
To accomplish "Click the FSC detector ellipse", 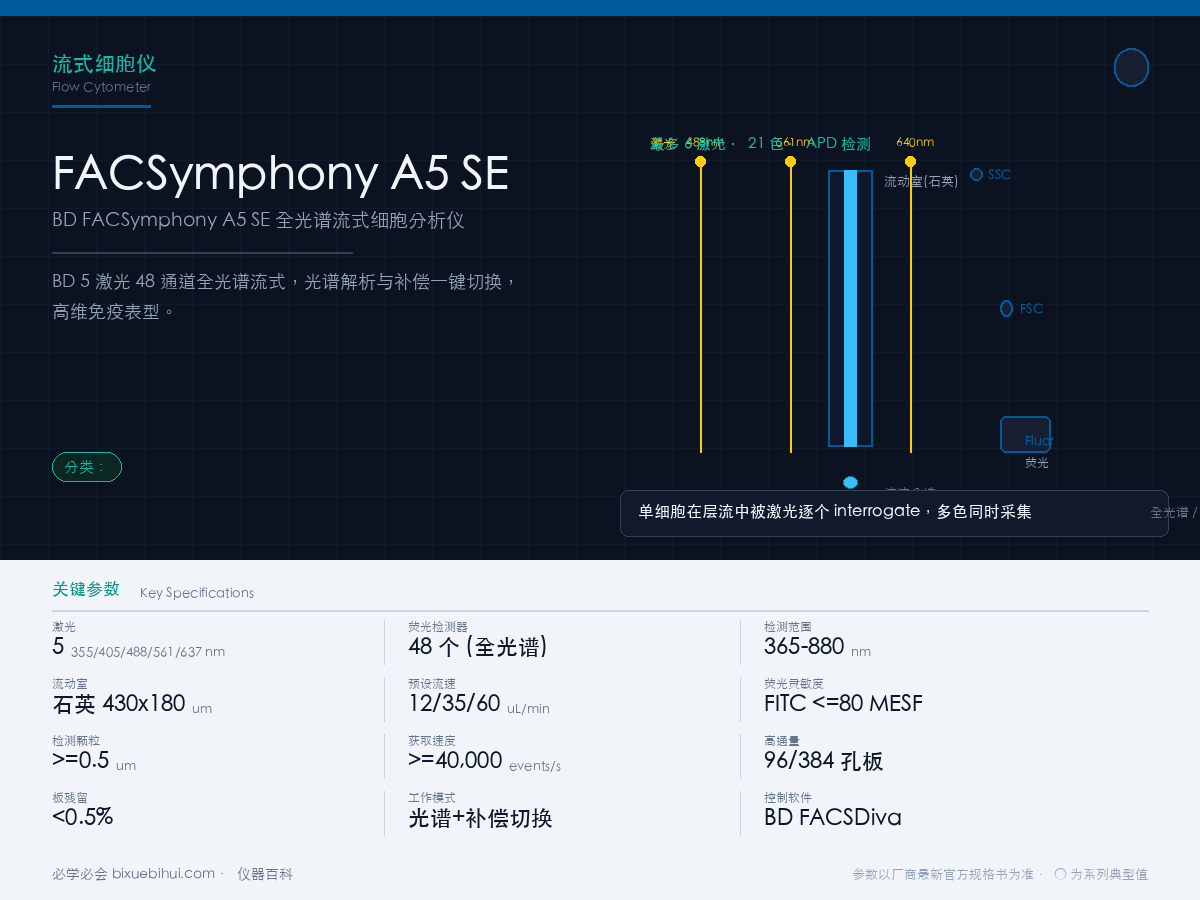I will point(1006,308).
